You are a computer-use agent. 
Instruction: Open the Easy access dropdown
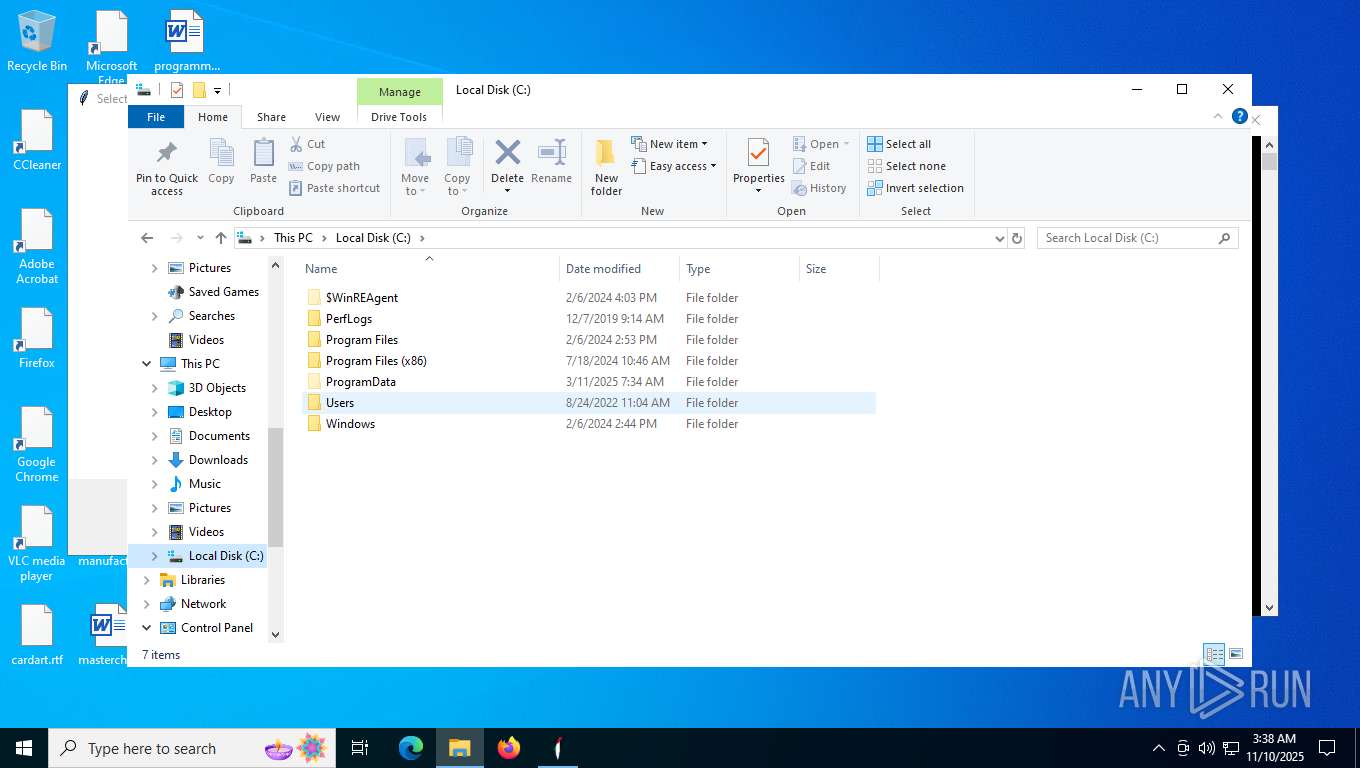[674, 166]
